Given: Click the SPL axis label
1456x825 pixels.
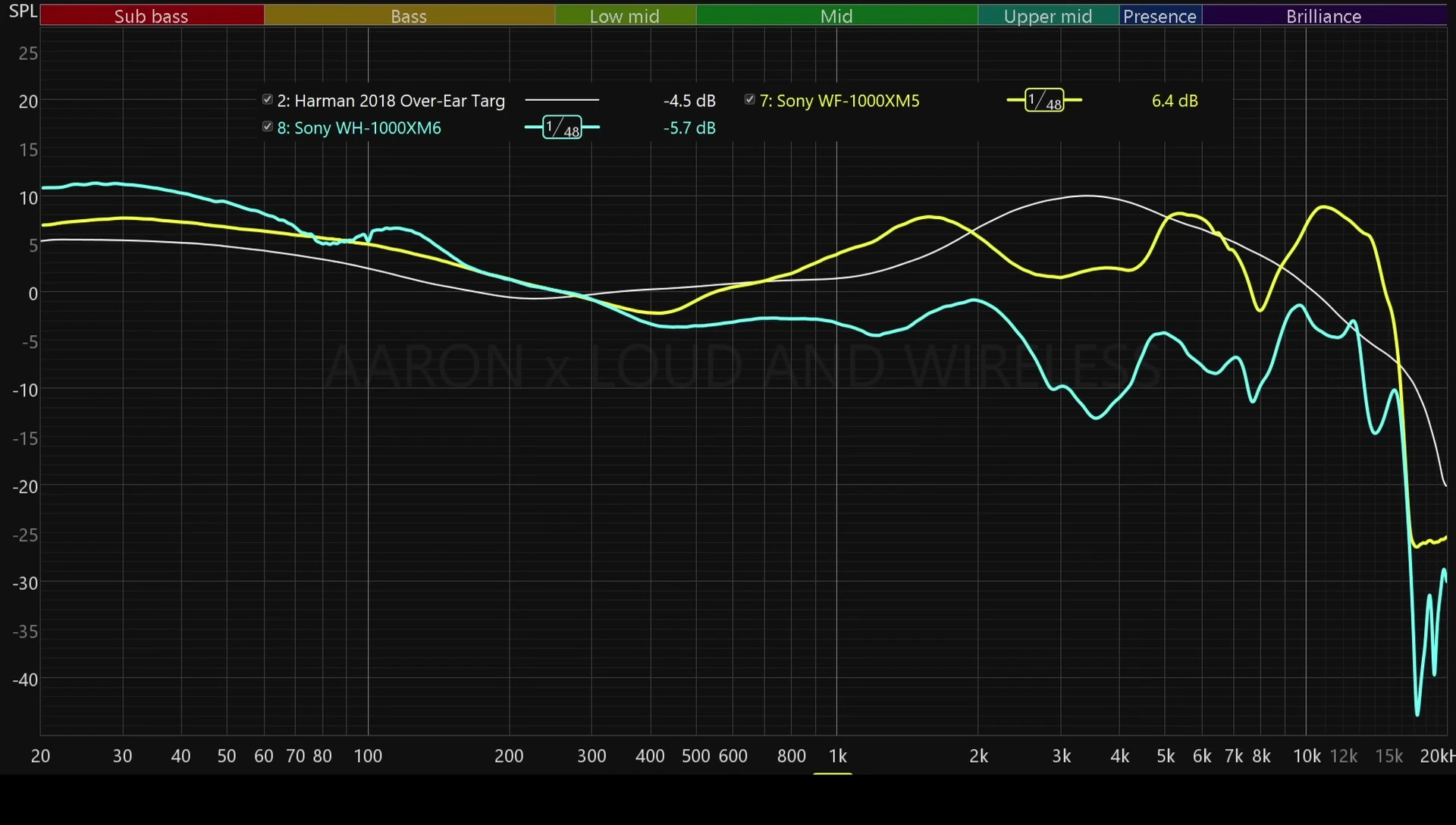Looking at the screenshot, I should [23, 11].
